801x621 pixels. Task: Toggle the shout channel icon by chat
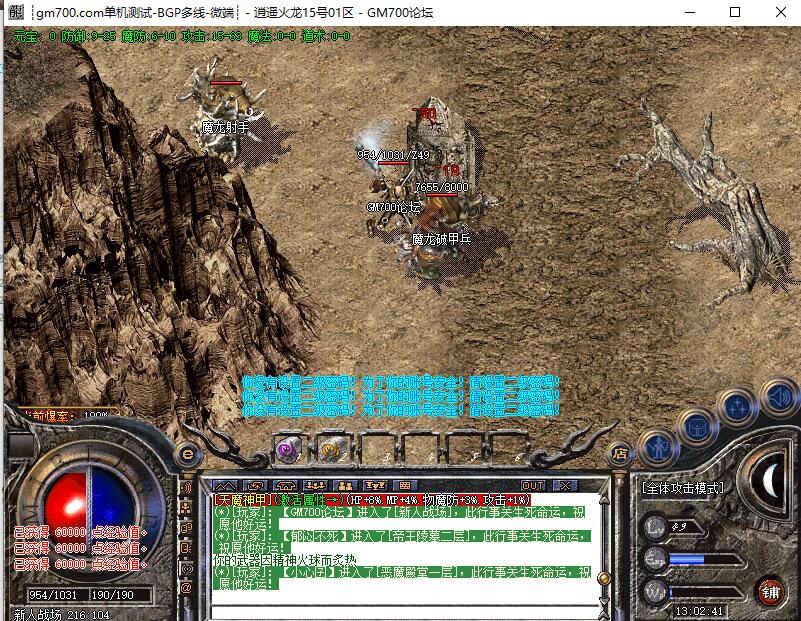tap(186, 488)
